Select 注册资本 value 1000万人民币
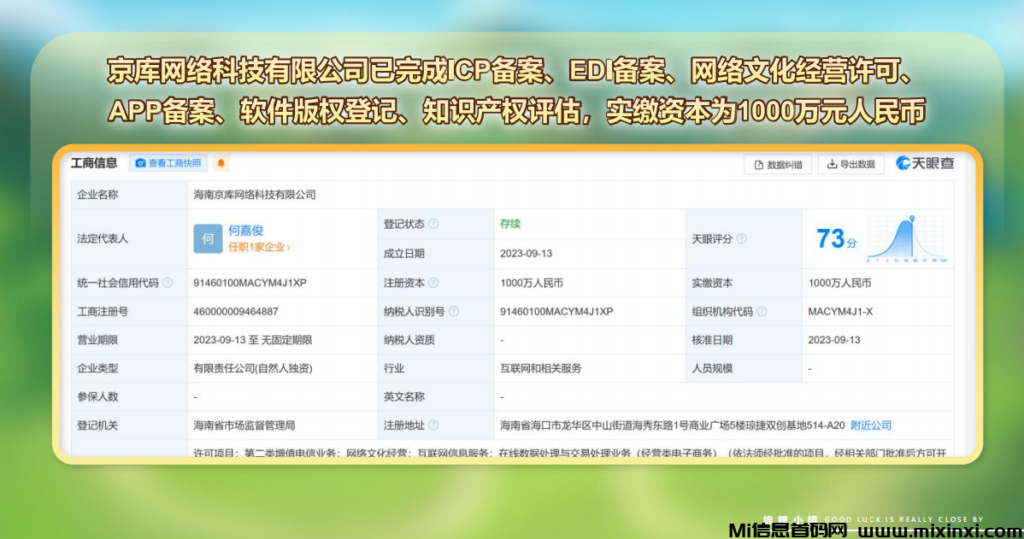The height and width of the screenshot is (539, 1024). coord(532,283)
